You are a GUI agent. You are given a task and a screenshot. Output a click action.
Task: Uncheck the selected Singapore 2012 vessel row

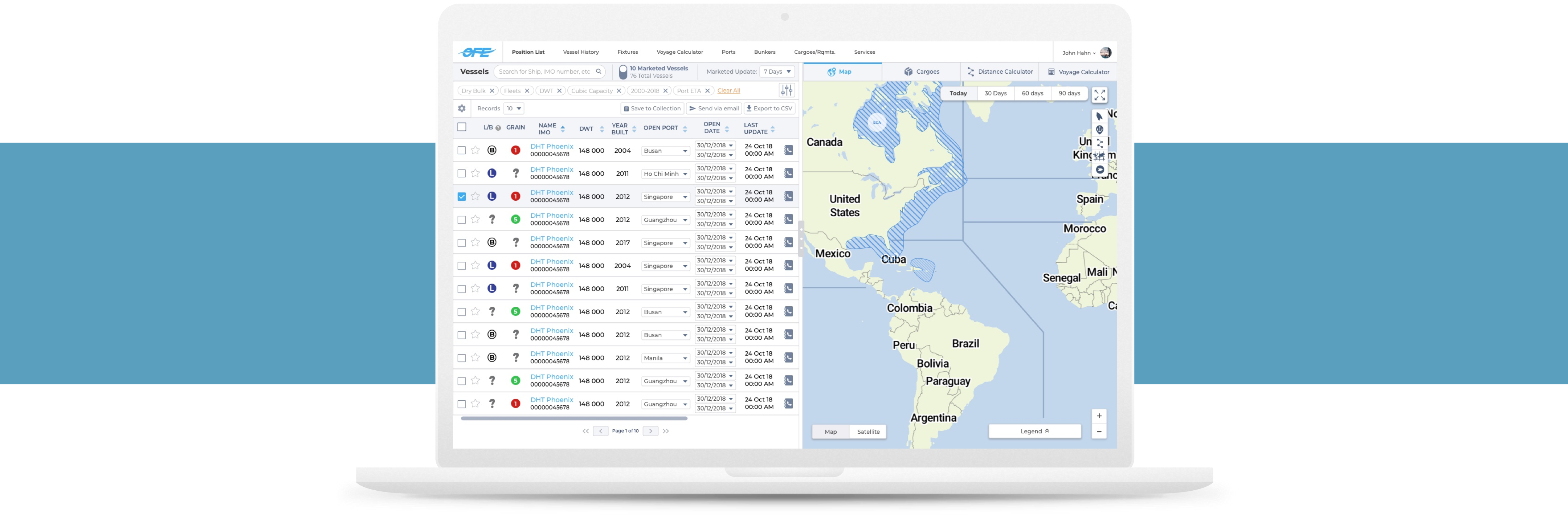[x=461, y=196]
